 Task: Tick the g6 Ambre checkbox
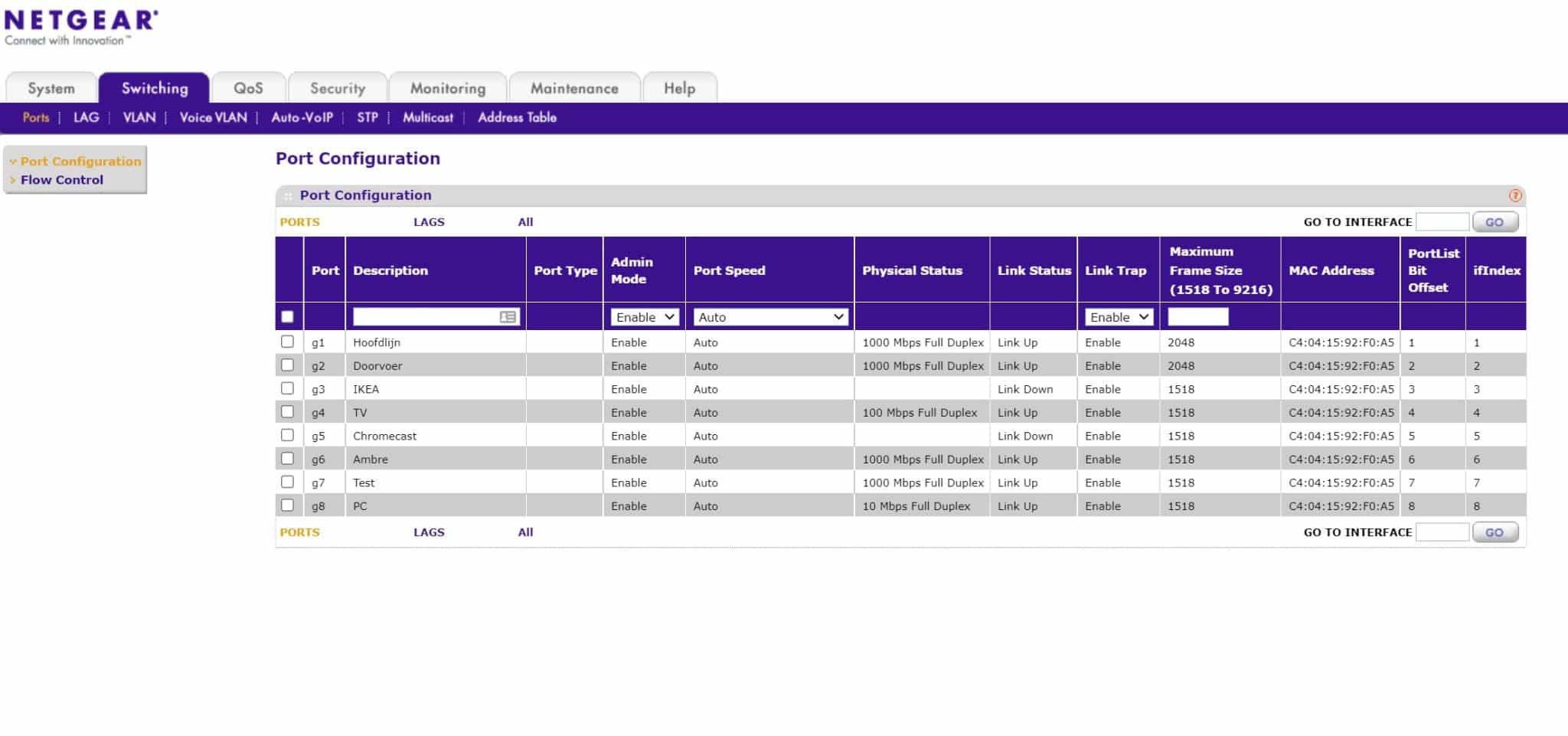[287, 459]
